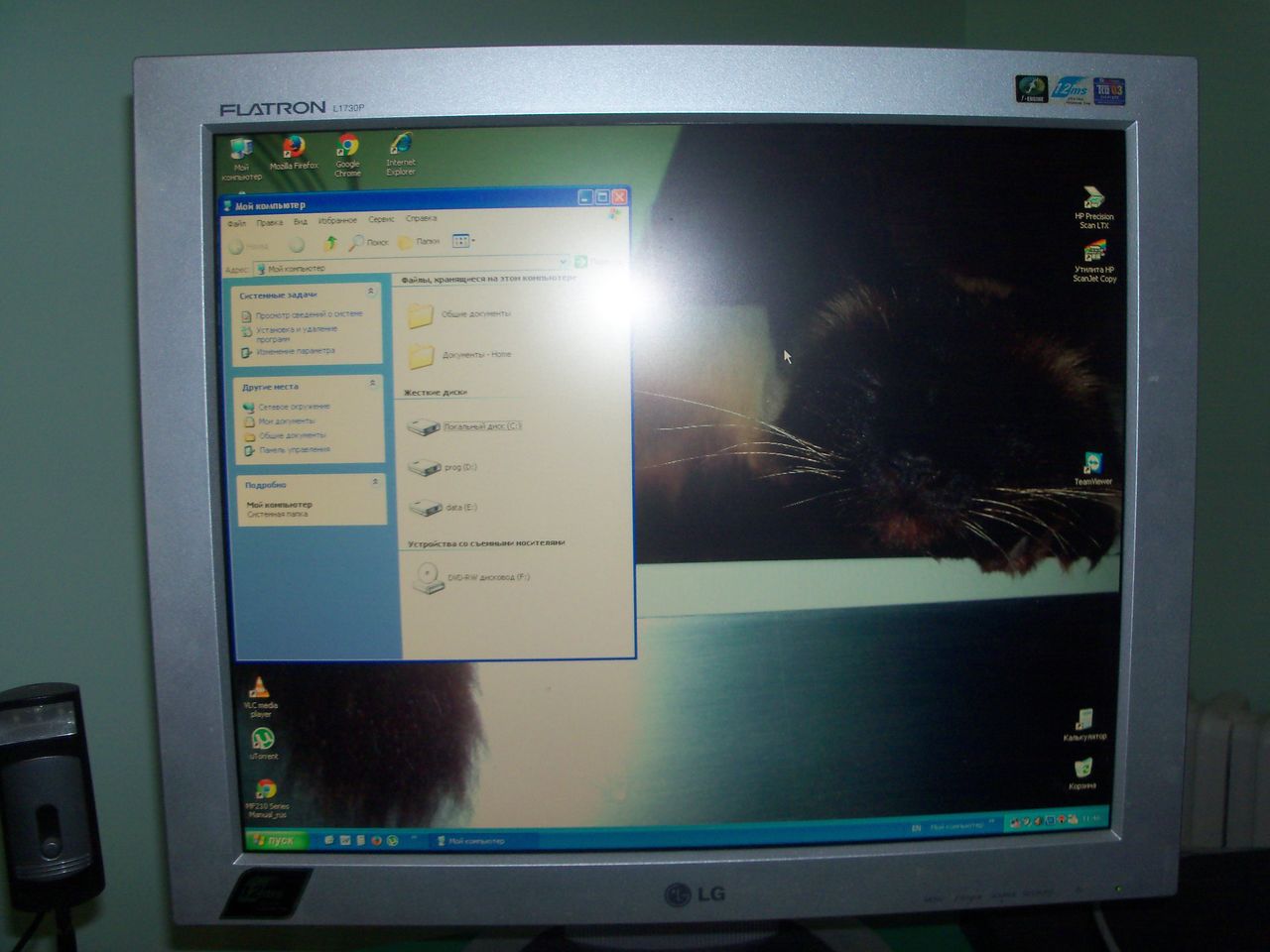Click the Пуск start button

(x=273, y=841)
